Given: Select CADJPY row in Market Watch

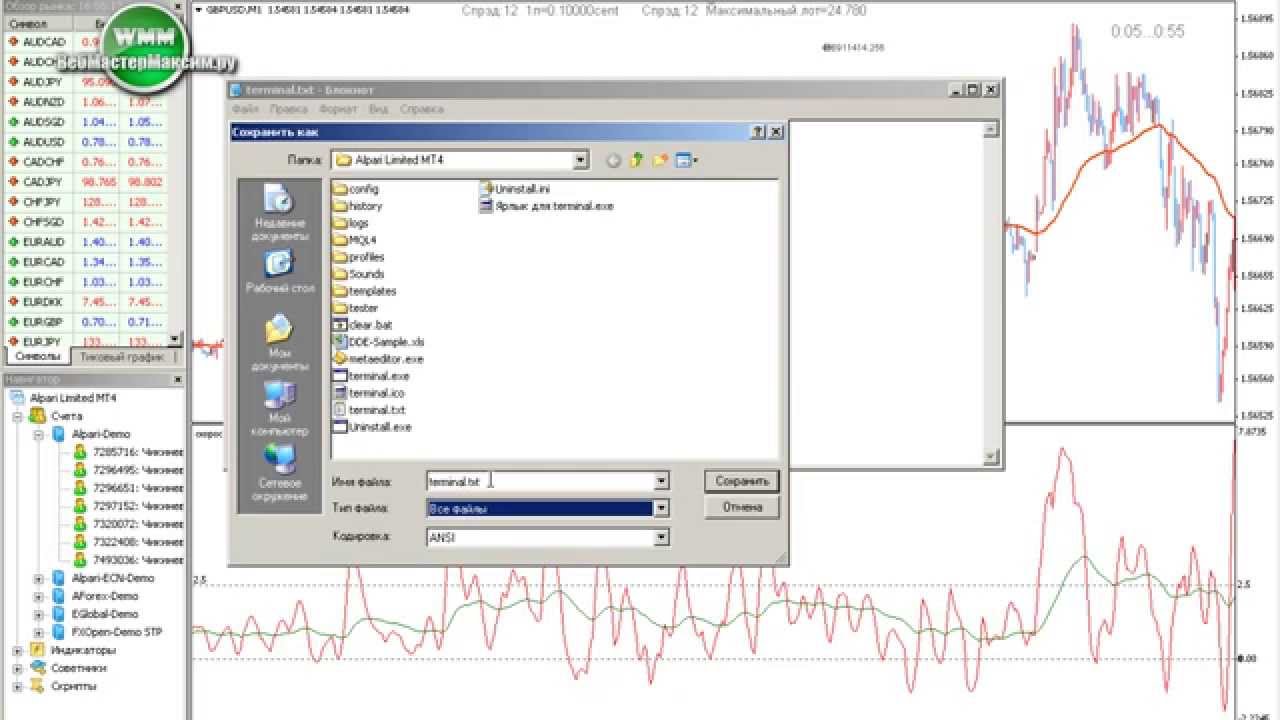Looking at the screenshot, I should 88,182.
